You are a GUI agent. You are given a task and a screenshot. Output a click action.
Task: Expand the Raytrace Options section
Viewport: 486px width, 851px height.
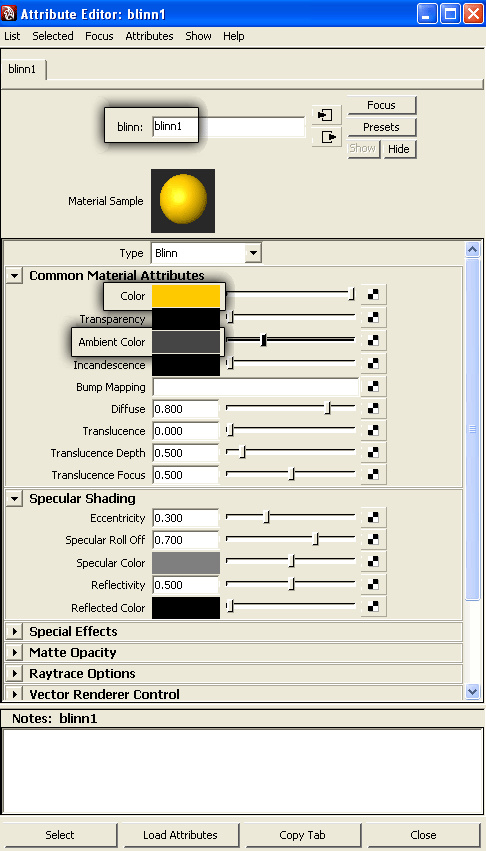pyautogui.click(x=15, y=674)
